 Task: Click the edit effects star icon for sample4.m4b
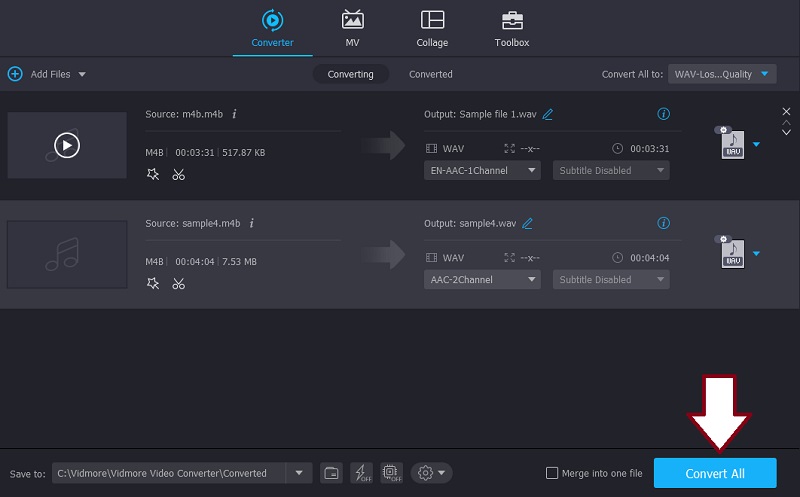[x=153, y=283]
